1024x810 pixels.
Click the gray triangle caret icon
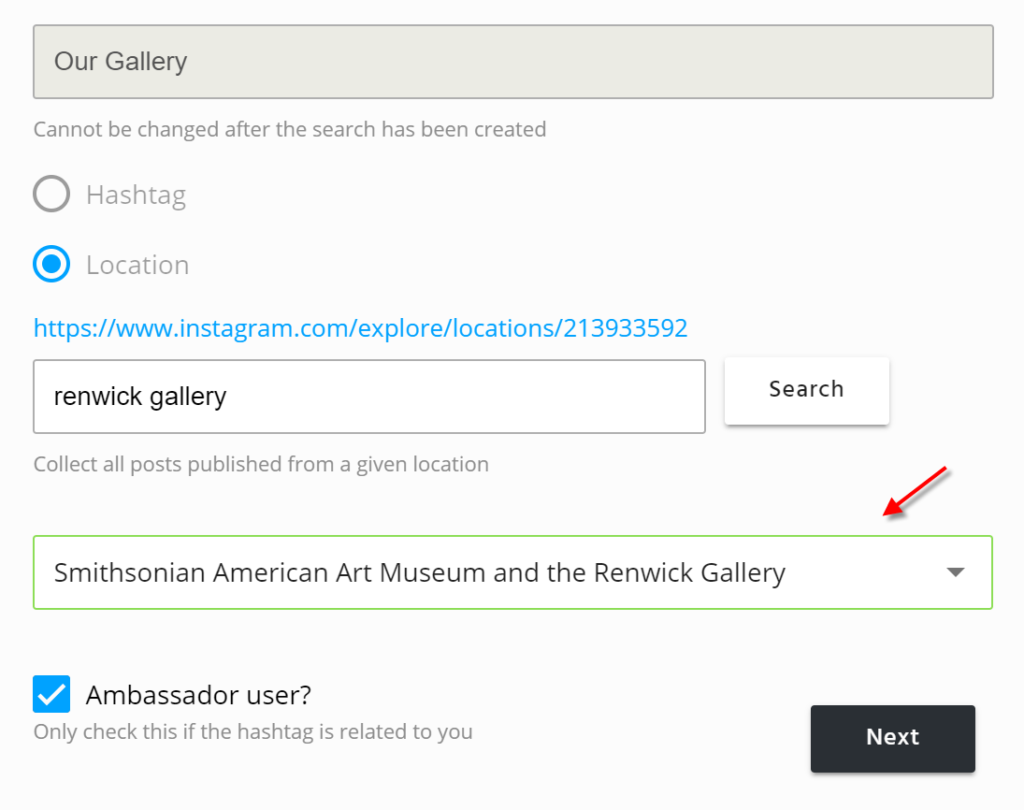(955, 573)
